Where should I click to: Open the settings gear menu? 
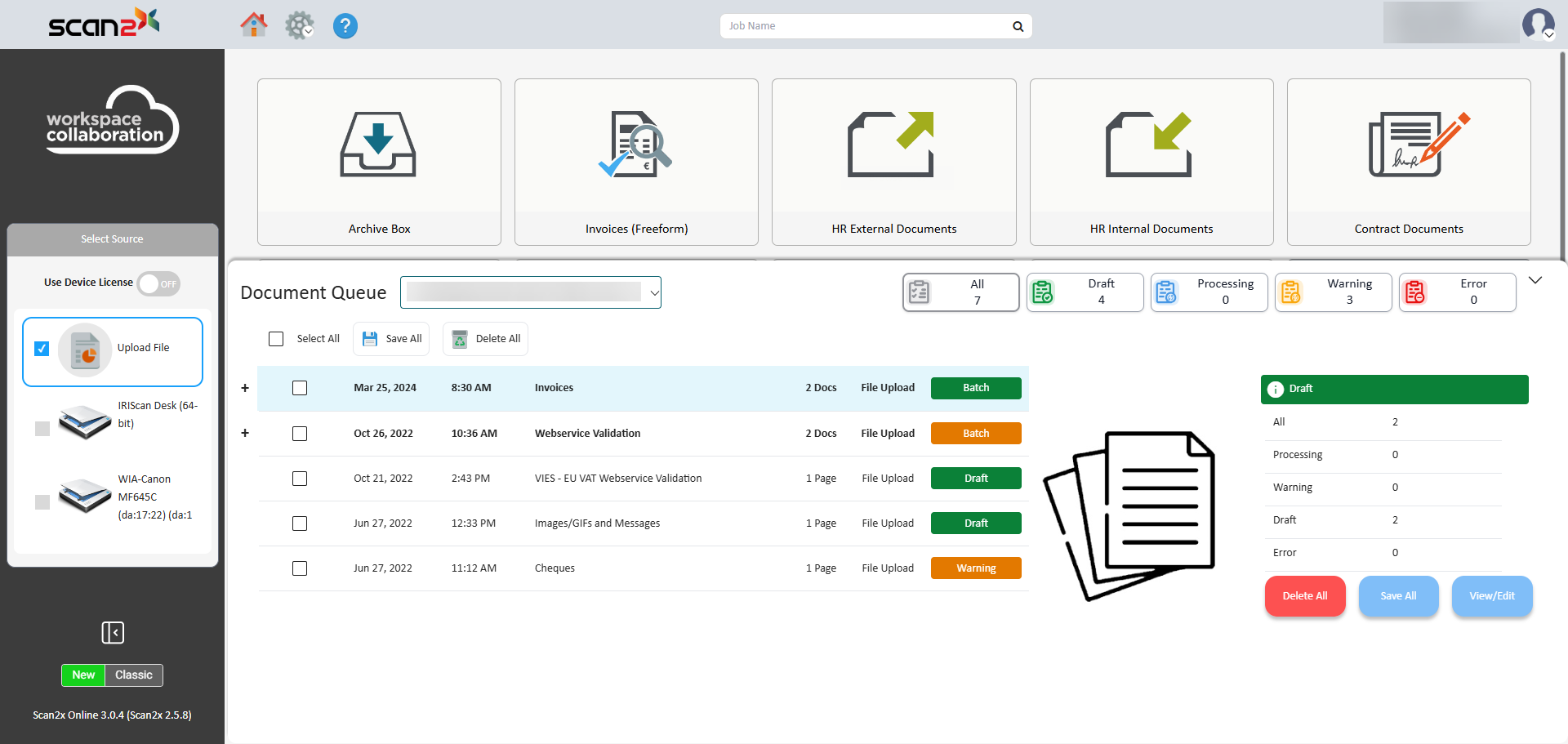299,25
